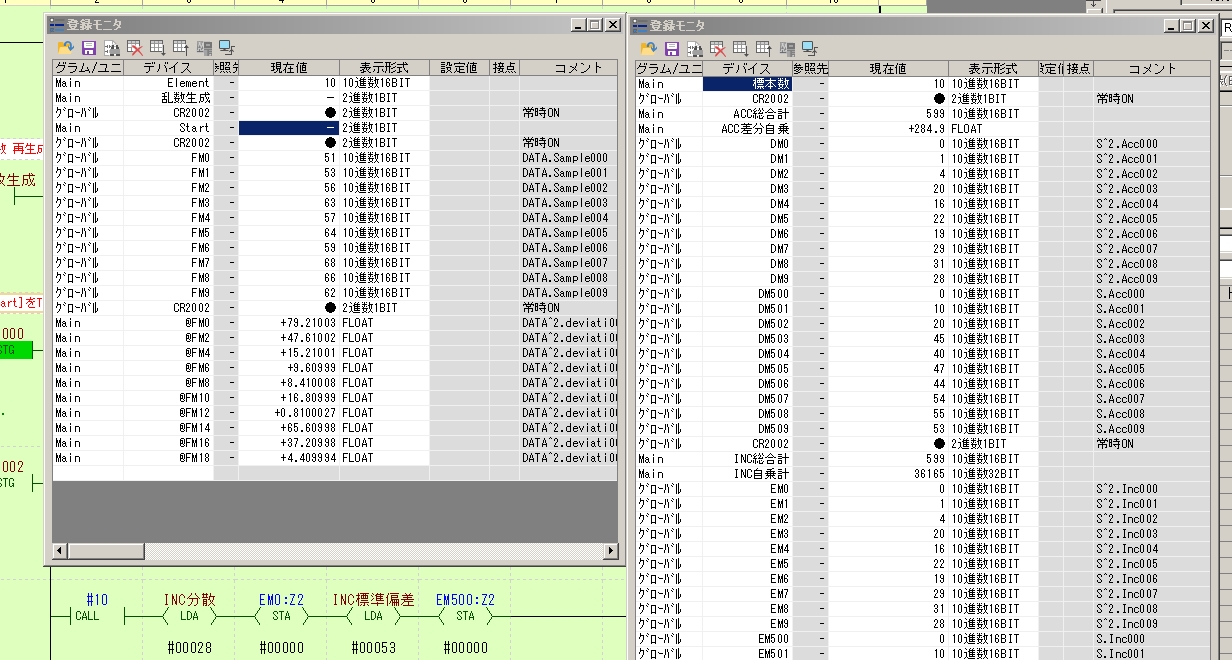Select highlighted current value of Start row
Screen dimensions: 1232x660
click(288, 128)
